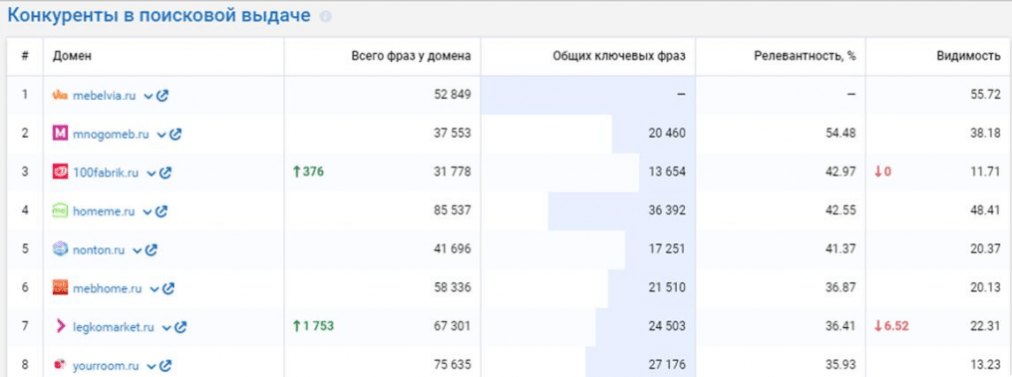The width and height of the screenshot is (1012, 377).
Task: Click the green ↑376 change value
Action: (309, 172)
